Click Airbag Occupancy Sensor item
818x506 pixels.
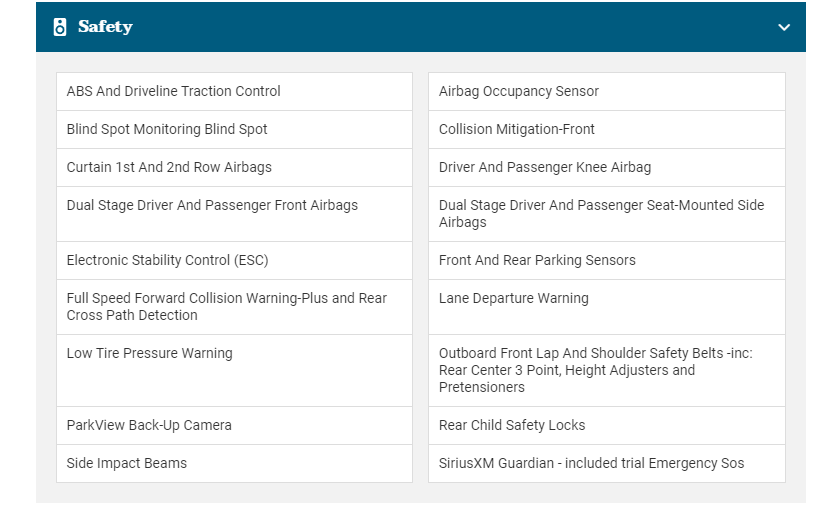[519, 91]
